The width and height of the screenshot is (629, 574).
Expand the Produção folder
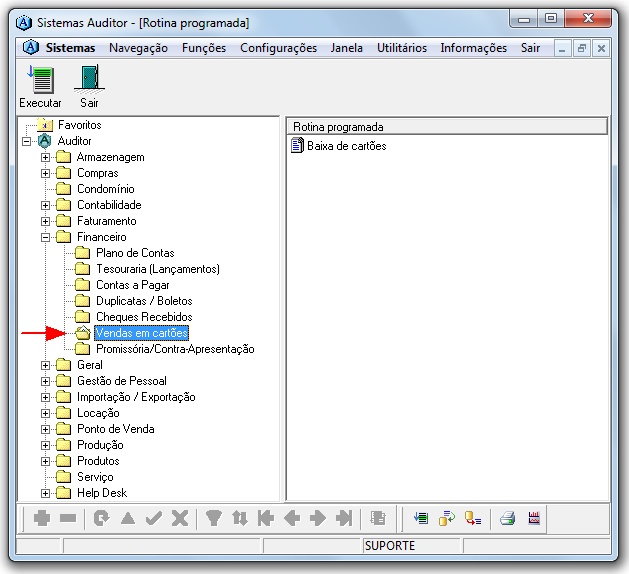point(45,445)
